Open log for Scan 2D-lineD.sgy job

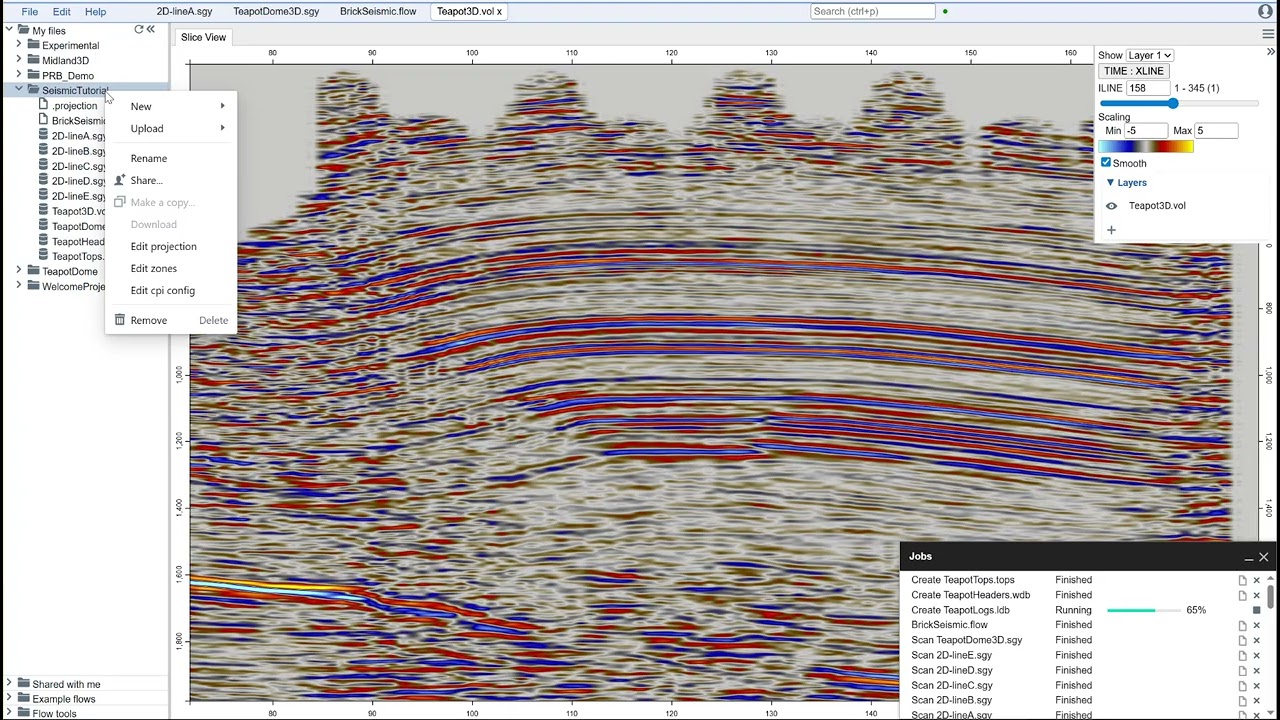(x=1243, y=670)
